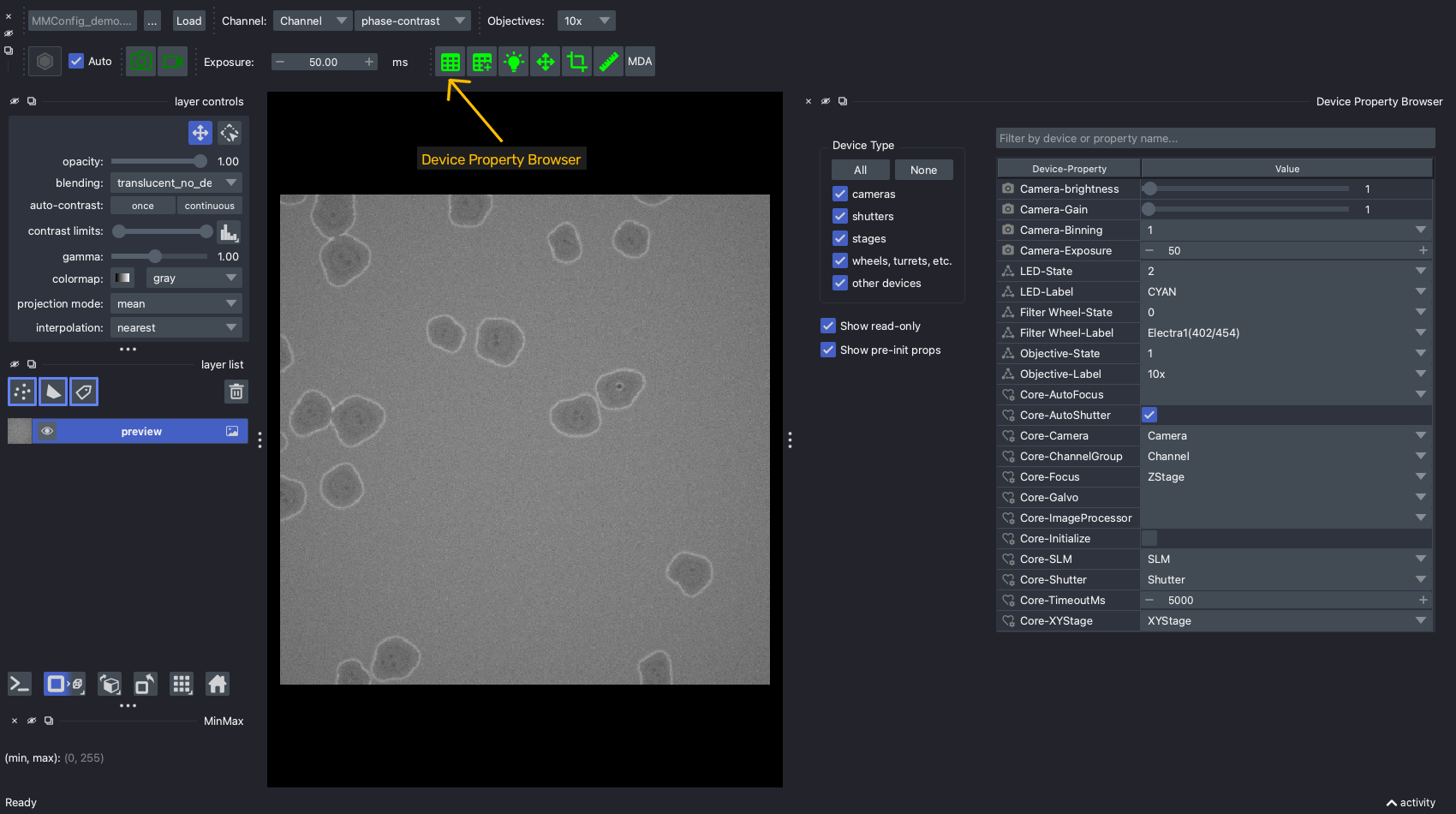Create a new labels layer
This screenshot has height=814, width=1456.
(x=84, y=392)
